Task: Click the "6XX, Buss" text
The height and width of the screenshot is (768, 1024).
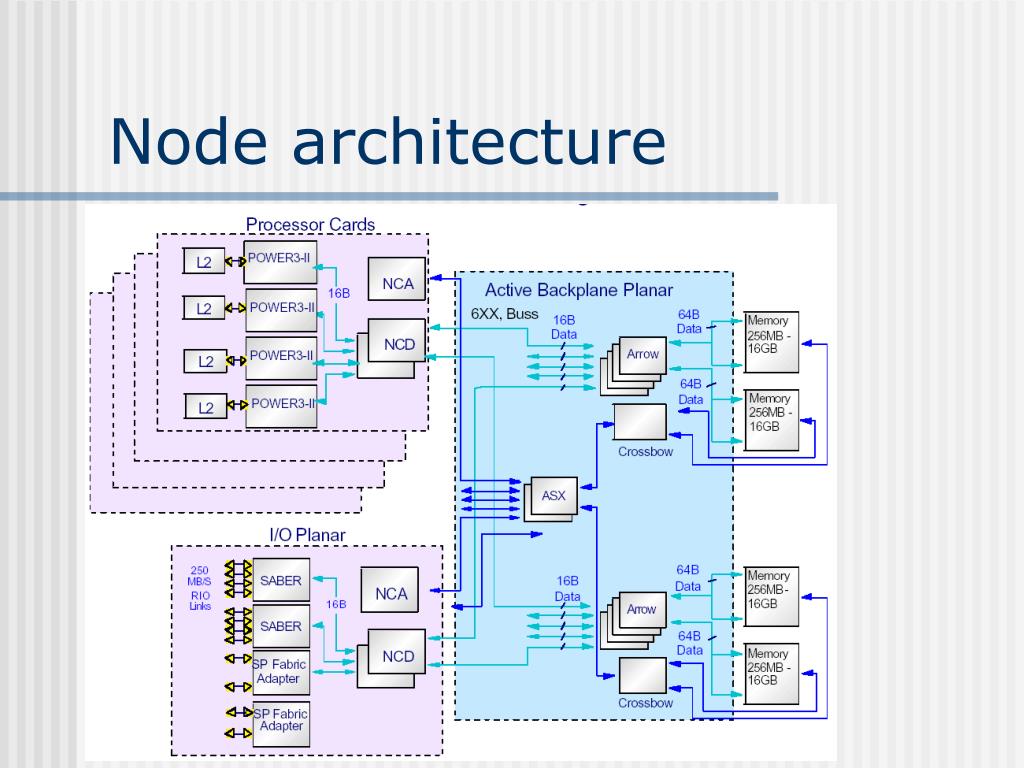Action: (x=504, y=314)
